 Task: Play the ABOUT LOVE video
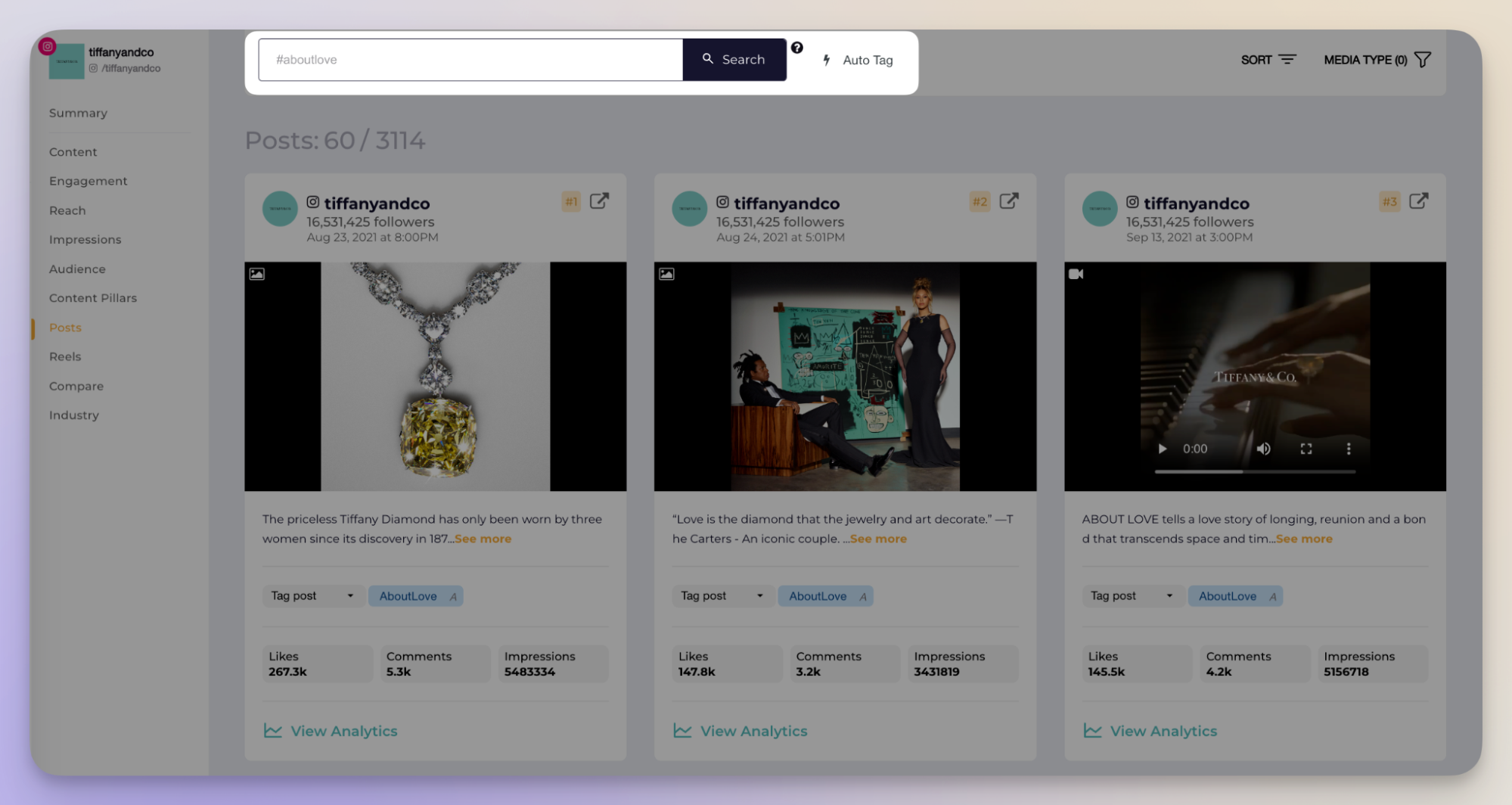[1163, 449]
